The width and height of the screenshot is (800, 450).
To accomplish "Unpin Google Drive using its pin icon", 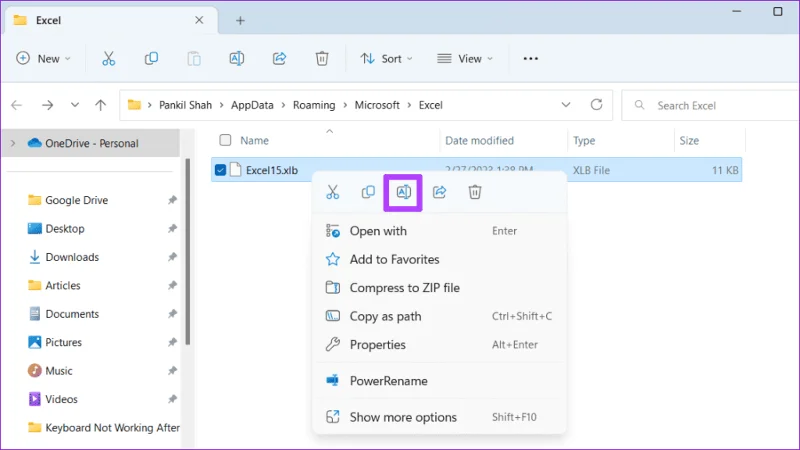I will 172,200.
